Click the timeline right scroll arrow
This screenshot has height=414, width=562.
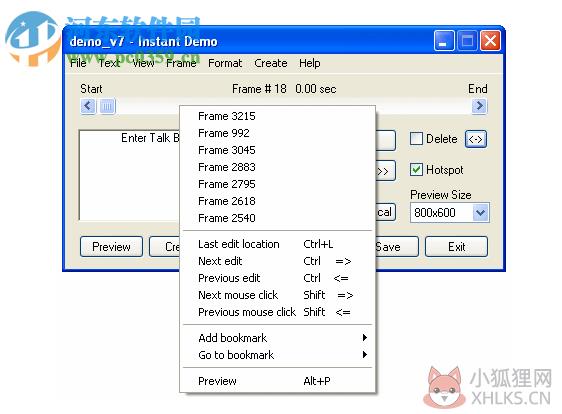(480, 106)
